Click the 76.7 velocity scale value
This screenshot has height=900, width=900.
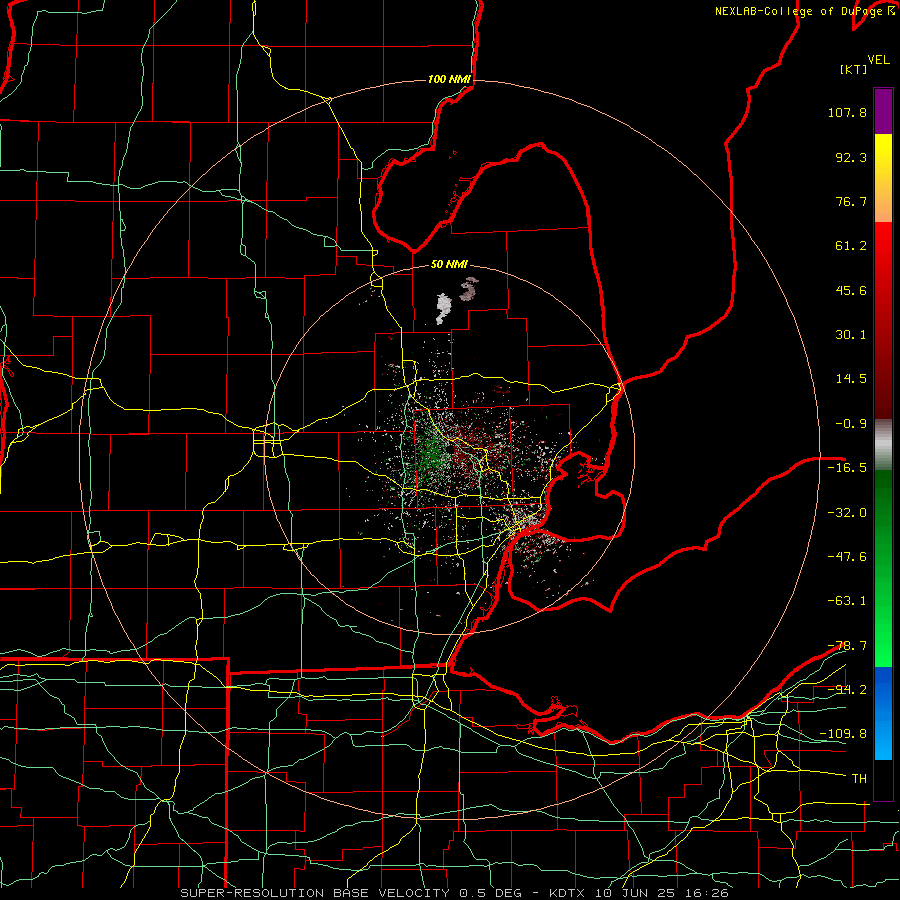click(851, 201)
